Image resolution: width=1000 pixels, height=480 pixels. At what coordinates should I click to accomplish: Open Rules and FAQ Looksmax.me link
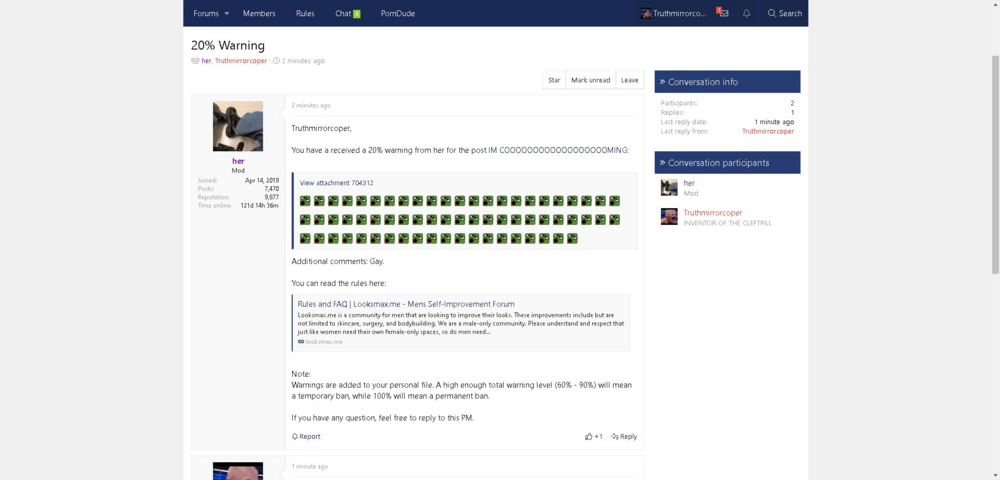coord(406,304)
